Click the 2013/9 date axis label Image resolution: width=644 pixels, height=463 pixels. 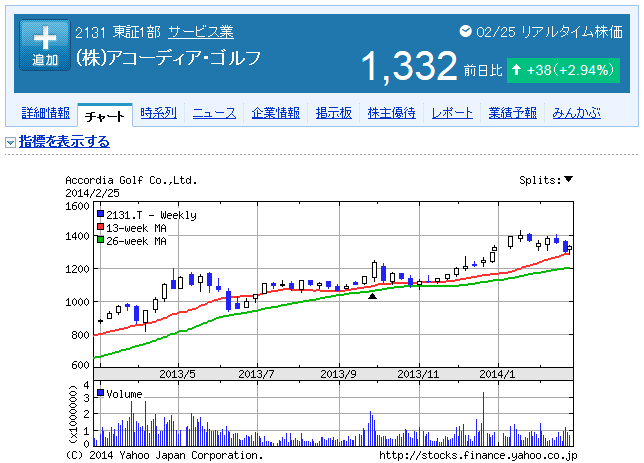click(x=338, y=374)
